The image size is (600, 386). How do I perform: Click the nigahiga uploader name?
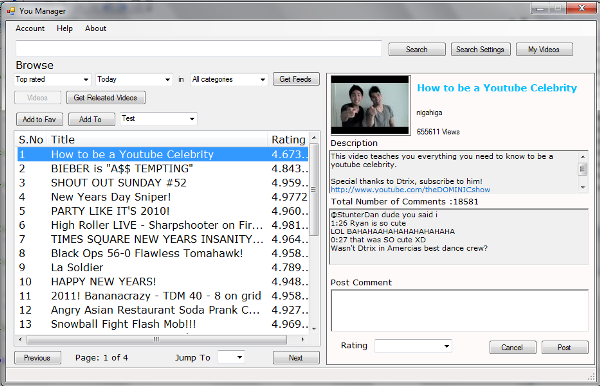coord(429,112)
